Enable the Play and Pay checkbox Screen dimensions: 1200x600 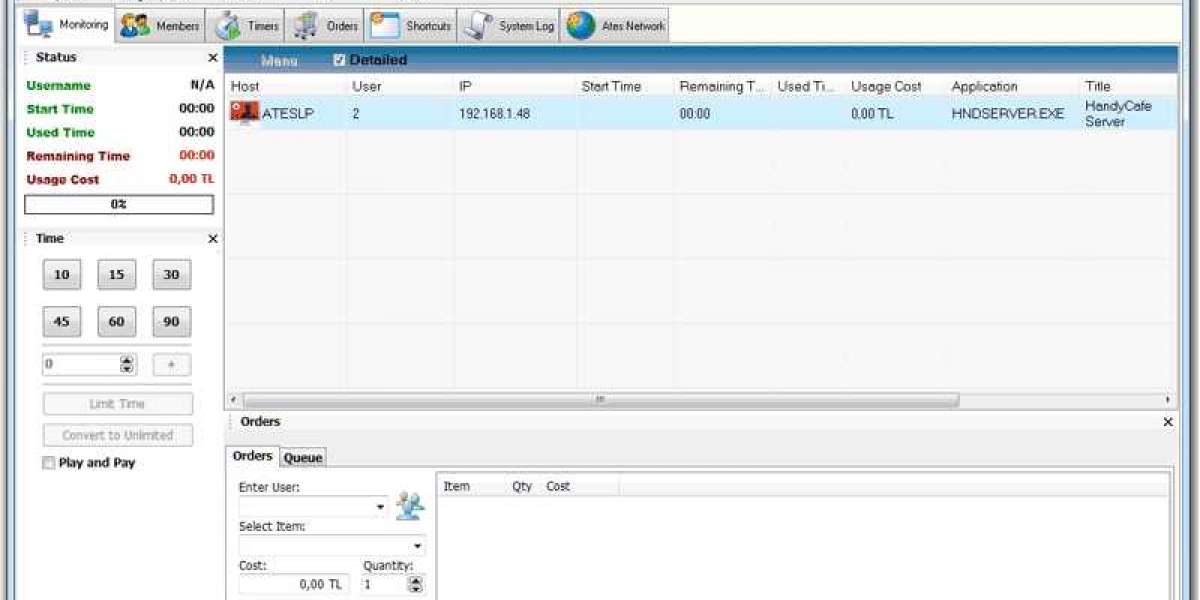(48, 463)
